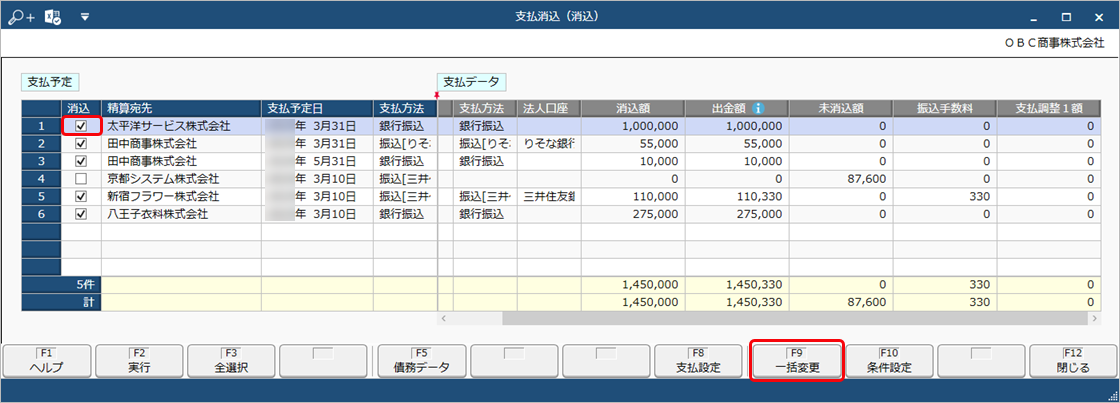Click the 275,000 消込額 cell
1120x403 pixels.
(x=633, y=213)
